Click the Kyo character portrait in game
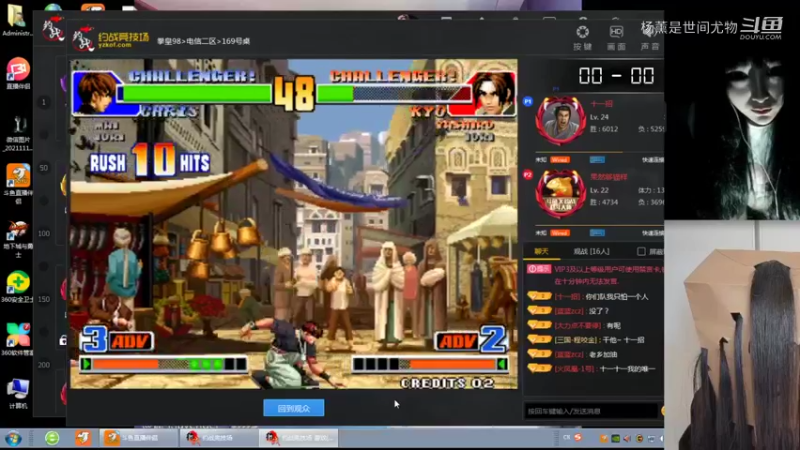This screenshot has height=450, width=800. click(493, 93)
